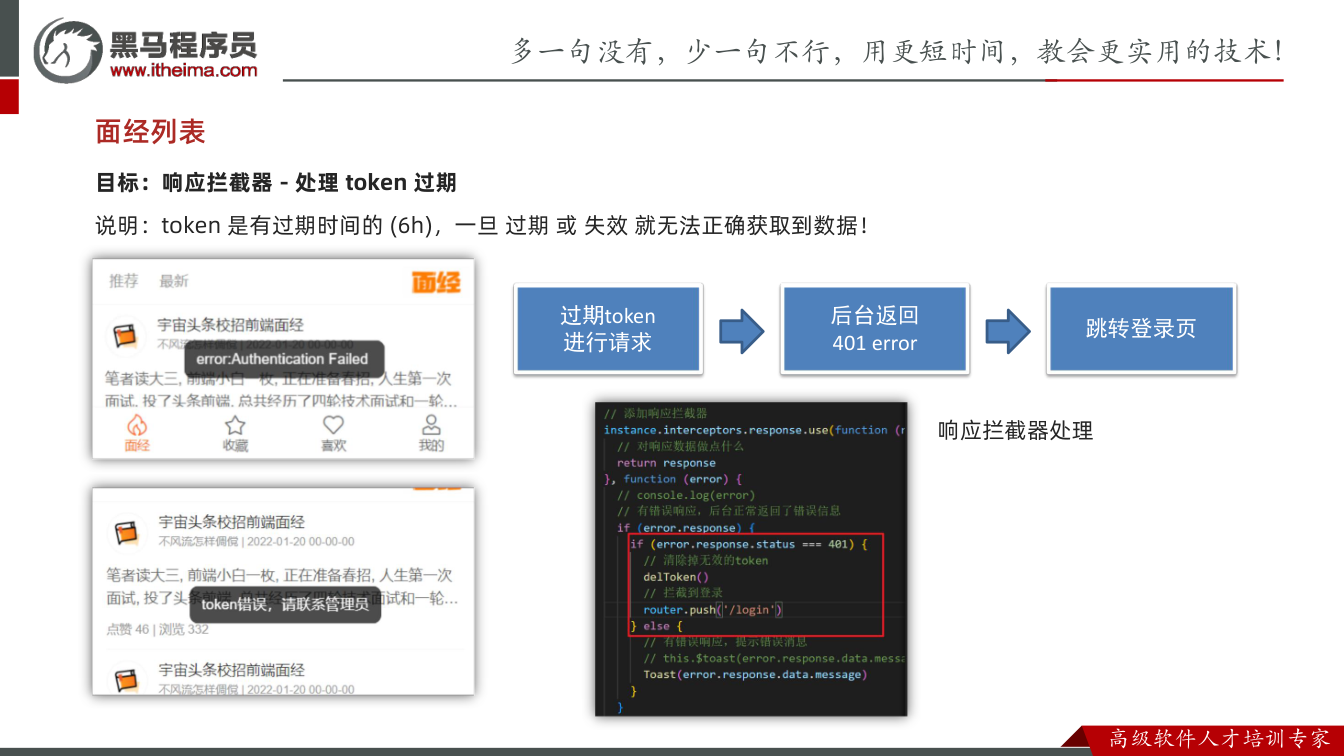This screenshot has width=1344, height=756.
Task: Click the footer 高级软件人才培训专家
Action: (x=1220, y=739)
